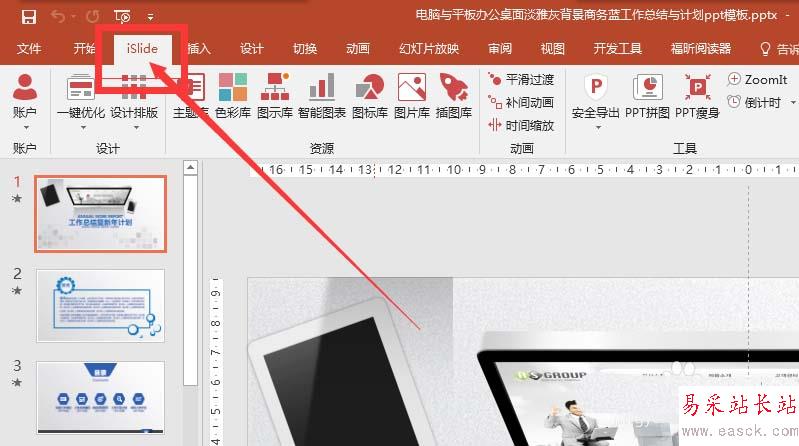Click 时间缩放 time scaling
The image size is (799, 446).
click(521, 125)
